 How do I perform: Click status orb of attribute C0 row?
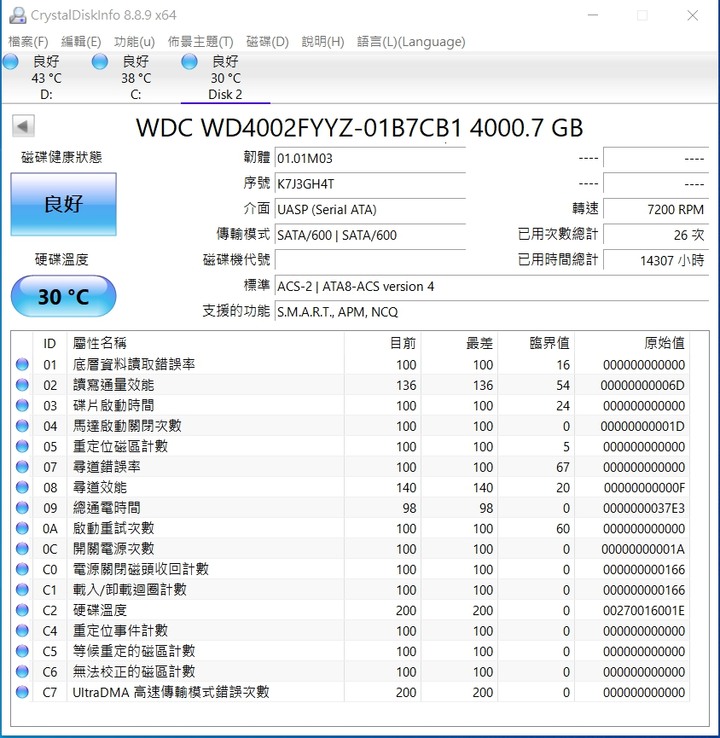pyautogui.click(x=22, y=569)
